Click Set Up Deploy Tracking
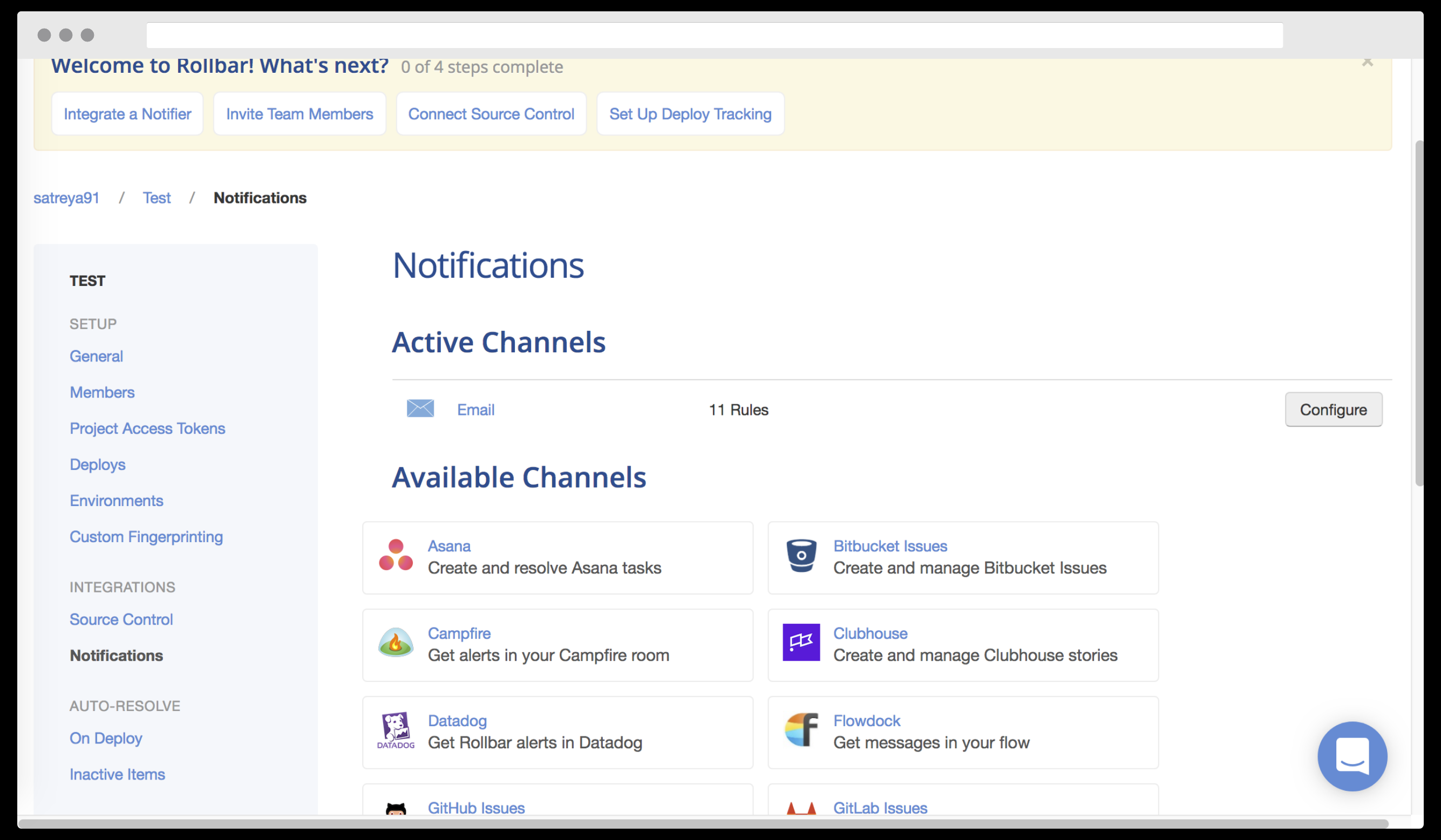The image size is (1441, 840). coord(690,114)
